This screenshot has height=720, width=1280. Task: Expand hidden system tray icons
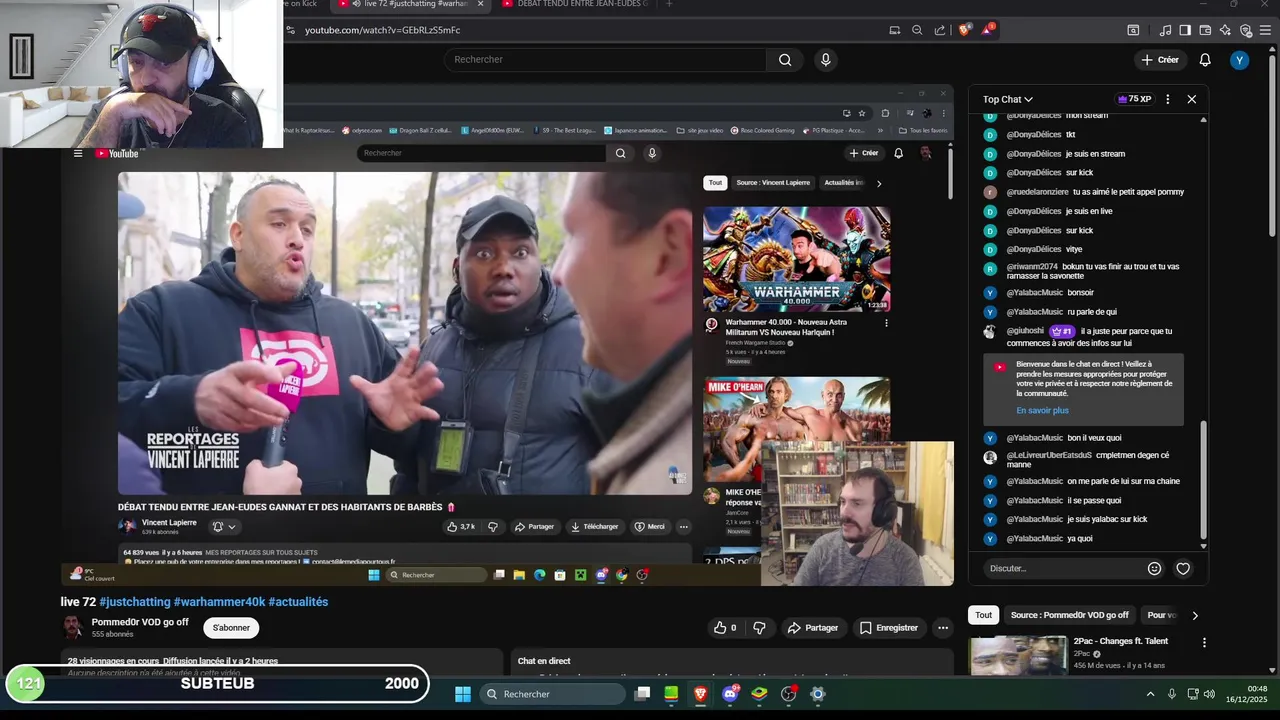pos(1150,694)
